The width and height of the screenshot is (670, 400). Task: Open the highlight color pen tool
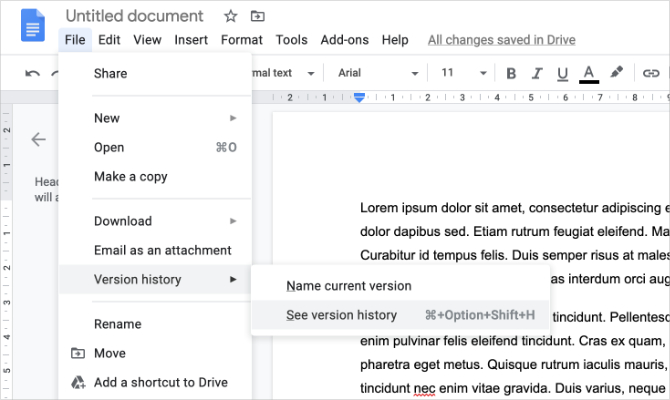pyautogui.click(x=616, y=73)
